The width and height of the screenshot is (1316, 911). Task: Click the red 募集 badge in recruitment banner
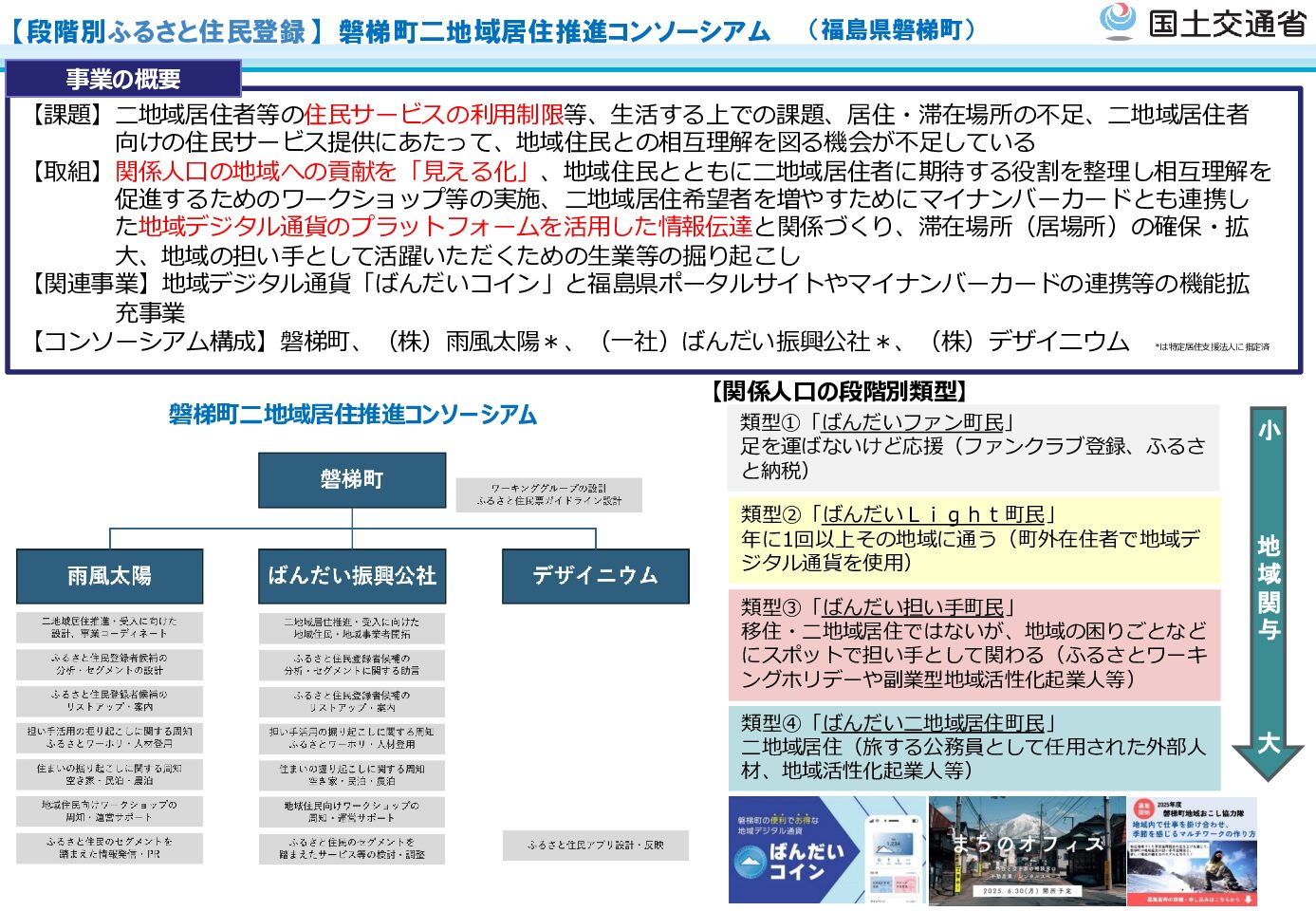(x=1144, y=809)
